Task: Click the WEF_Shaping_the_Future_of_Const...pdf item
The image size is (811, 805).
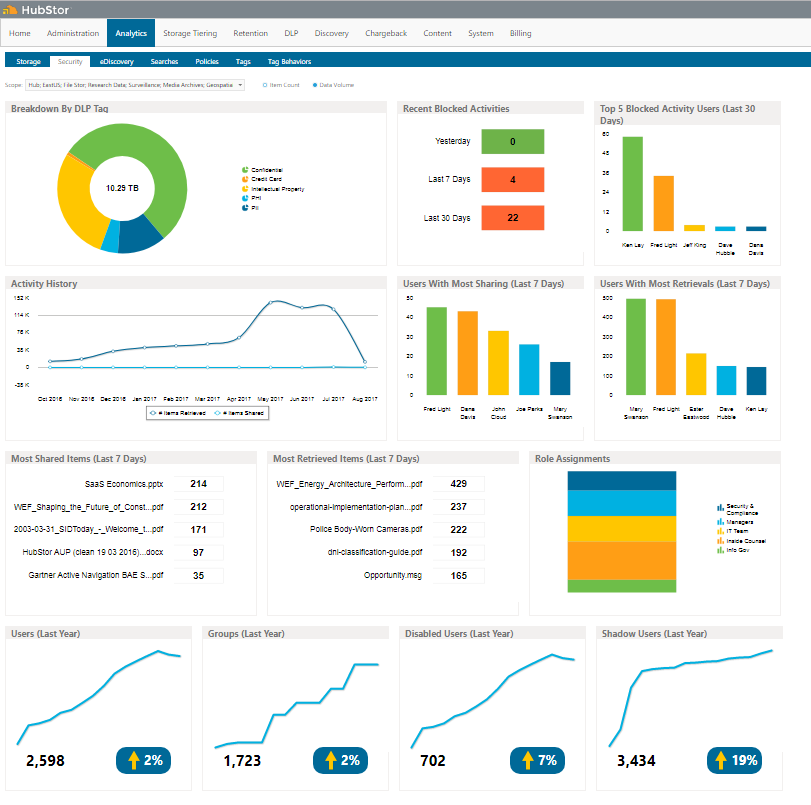Action: (x=88, y=507)
